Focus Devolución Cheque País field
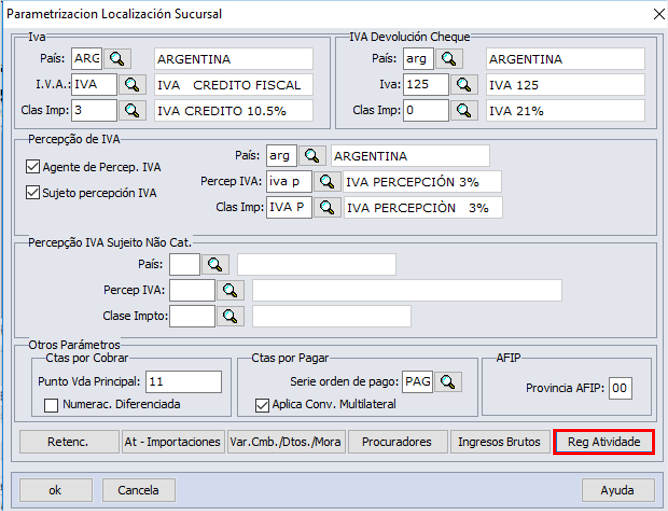668x511 pixels. (x=418, y=59)
